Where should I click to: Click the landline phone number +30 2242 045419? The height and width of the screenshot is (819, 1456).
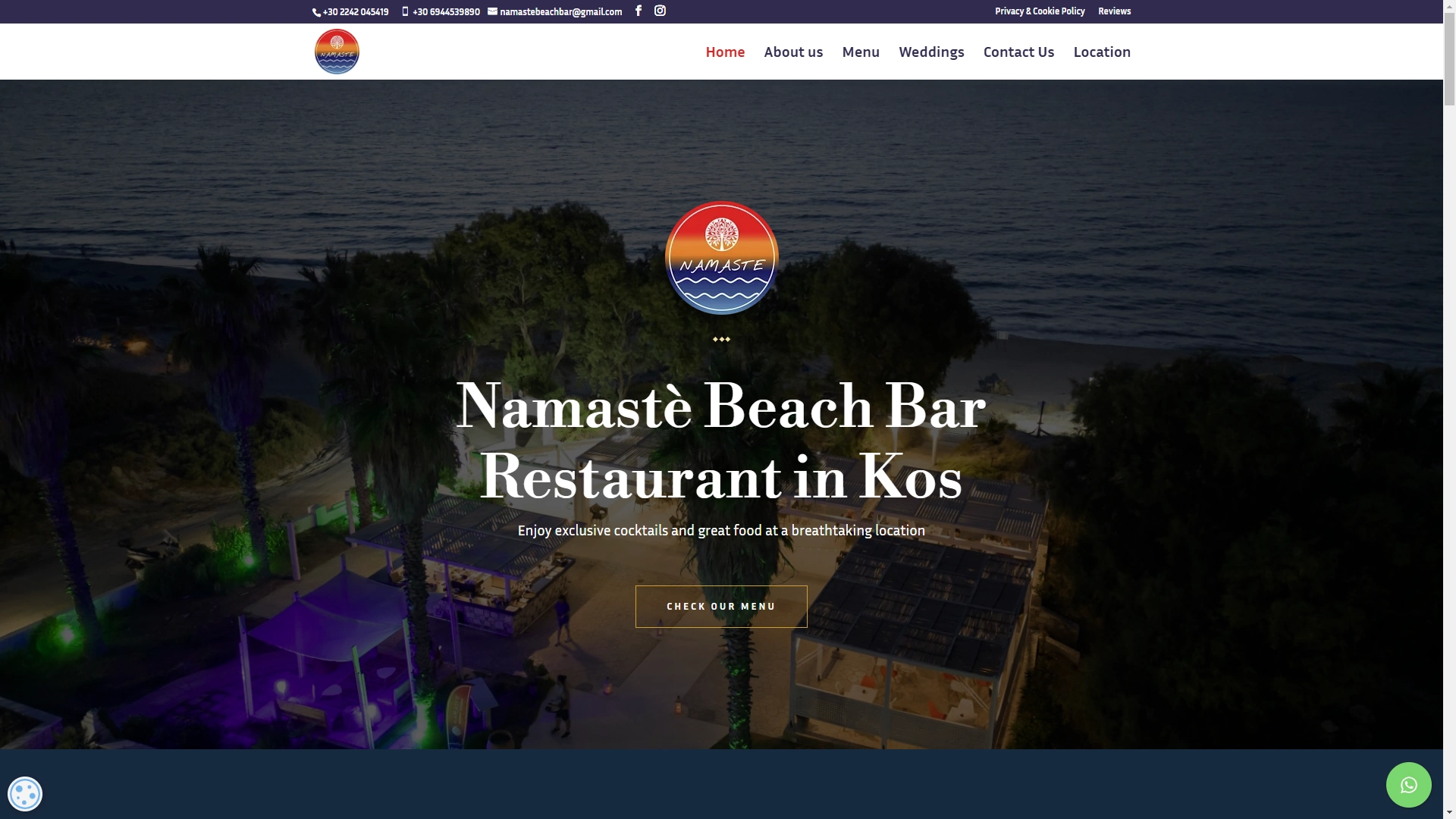tap(355, 11)
